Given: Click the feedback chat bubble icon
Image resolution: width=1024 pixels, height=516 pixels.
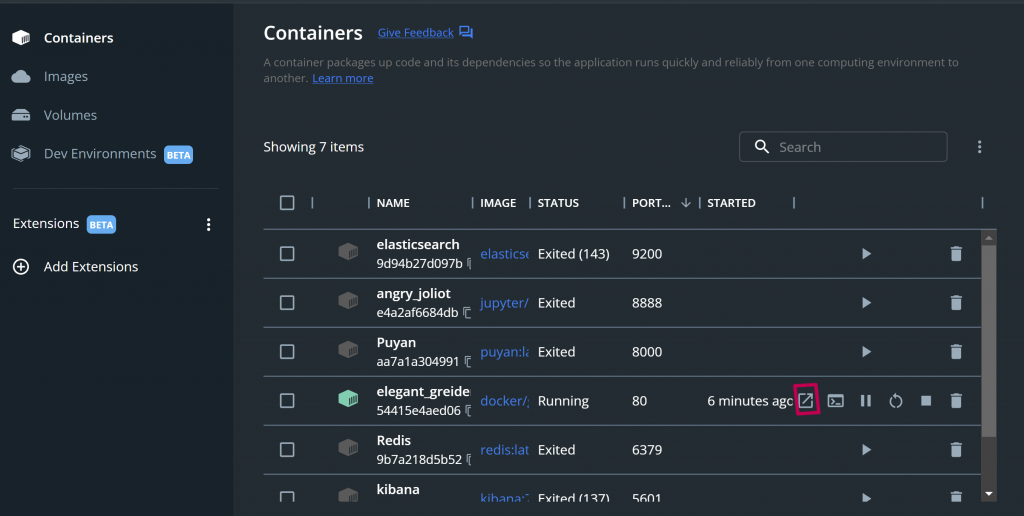Looking at the screenshot, I should (x=466, y=32).
